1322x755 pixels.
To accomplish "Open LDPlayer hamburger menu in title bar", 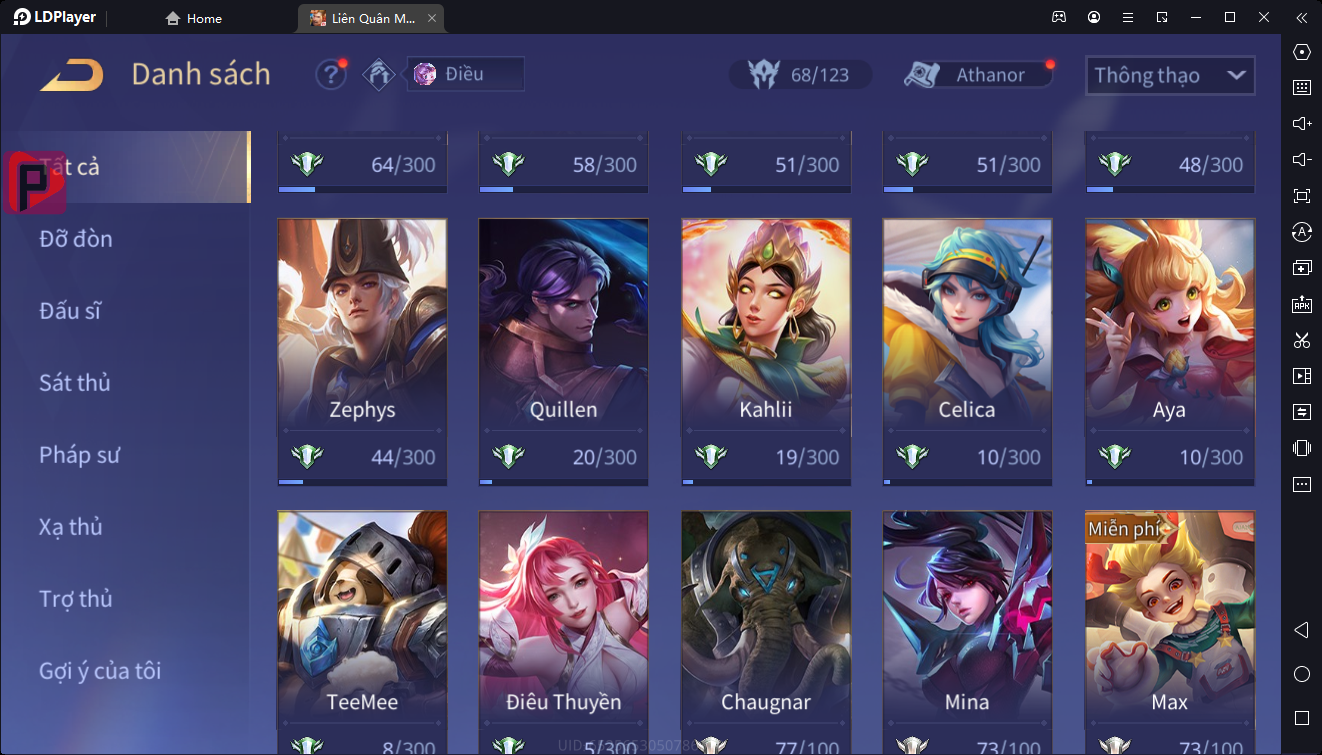I will tap(1128, 17).
